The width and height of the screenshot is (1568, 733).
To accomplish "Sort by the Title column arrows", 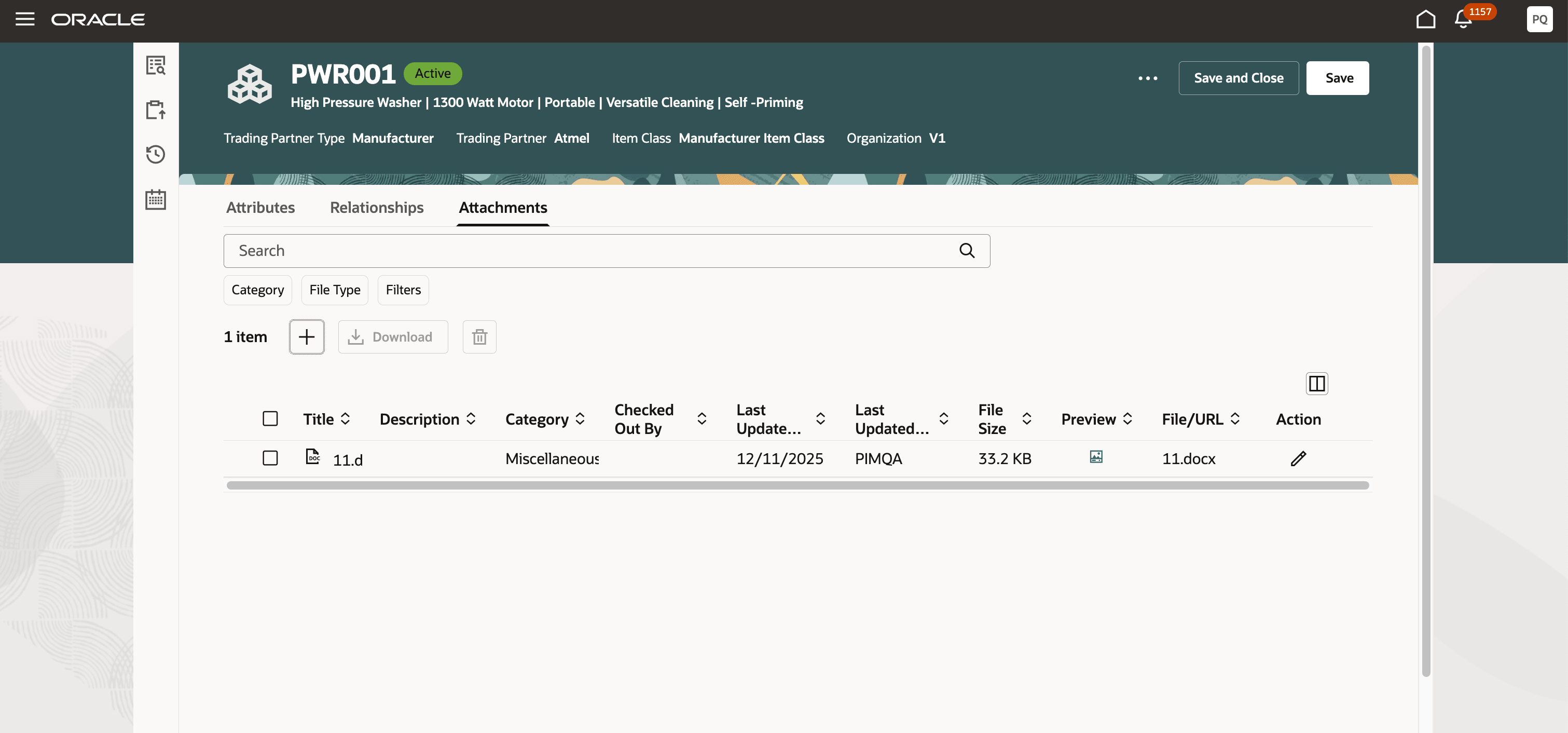I will [345, 419].
